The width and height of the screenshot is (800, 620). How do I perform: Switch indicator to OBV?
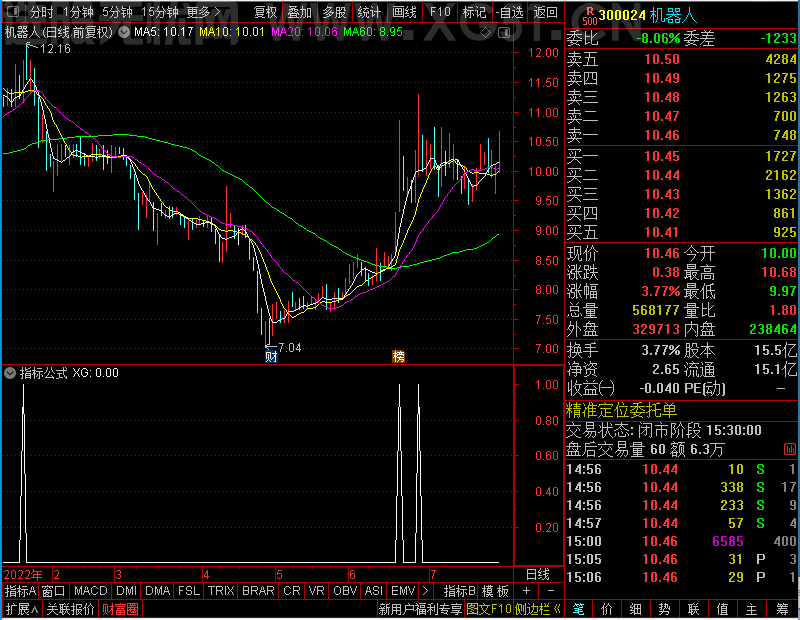click(x=345, y=591)
